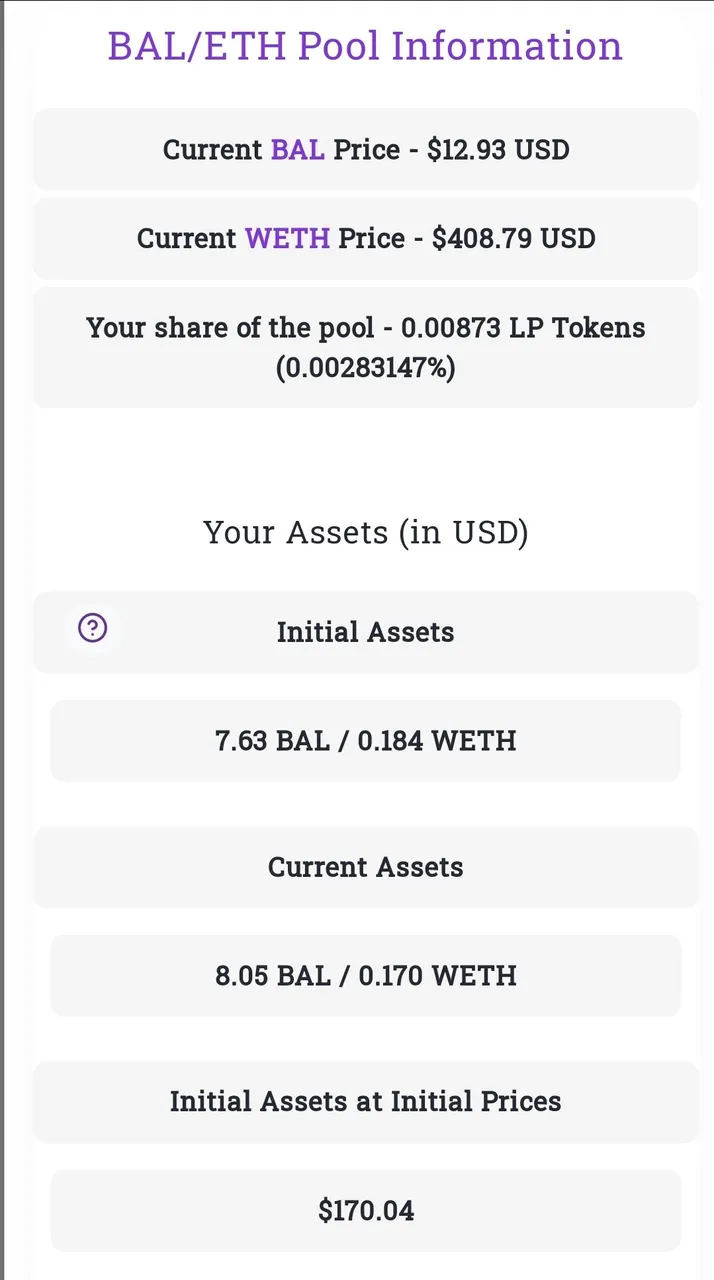Tap the $408.79 USD price value
Screen dimensions: 714x1280
click(513, 239)
